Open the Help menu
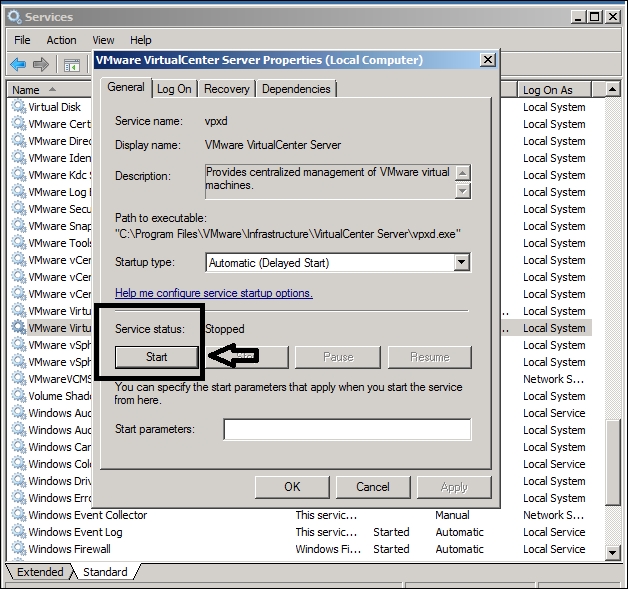628x589 pixels. 141,40
